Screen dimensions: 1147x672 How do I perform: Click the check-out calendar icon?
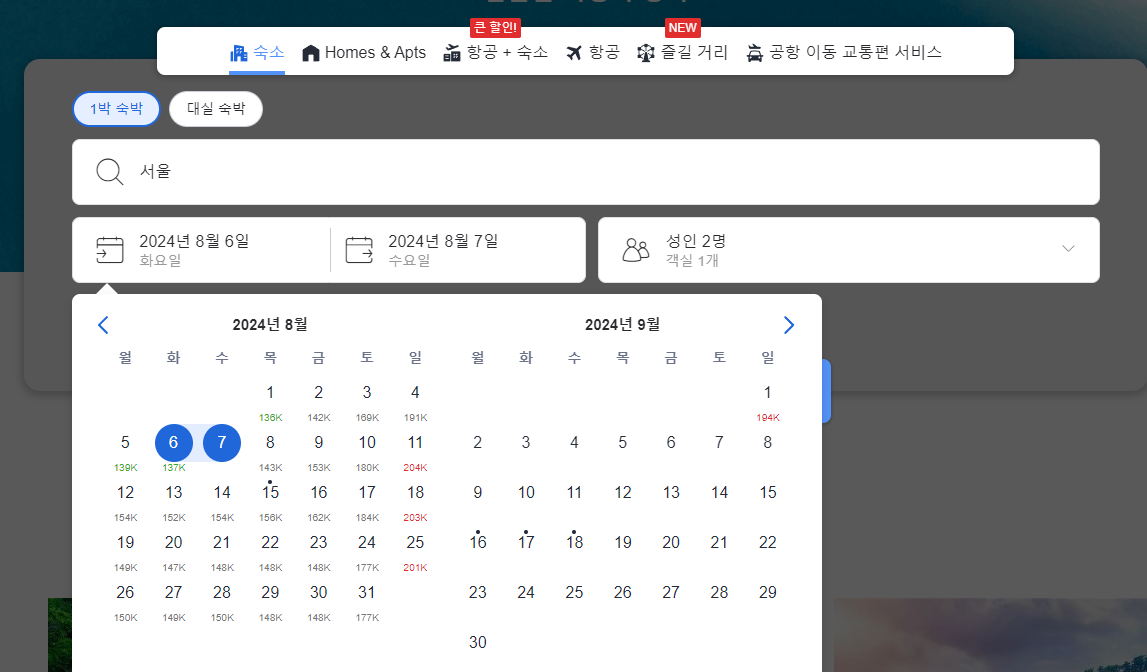pos(359,250)
